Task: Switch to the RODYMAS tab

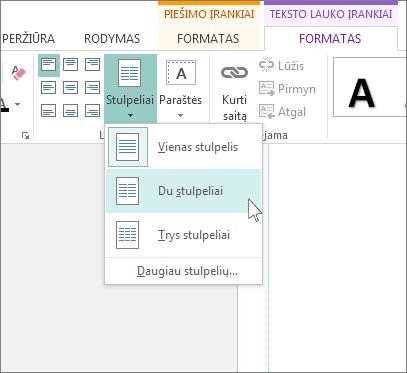Action: coord(112,39)
